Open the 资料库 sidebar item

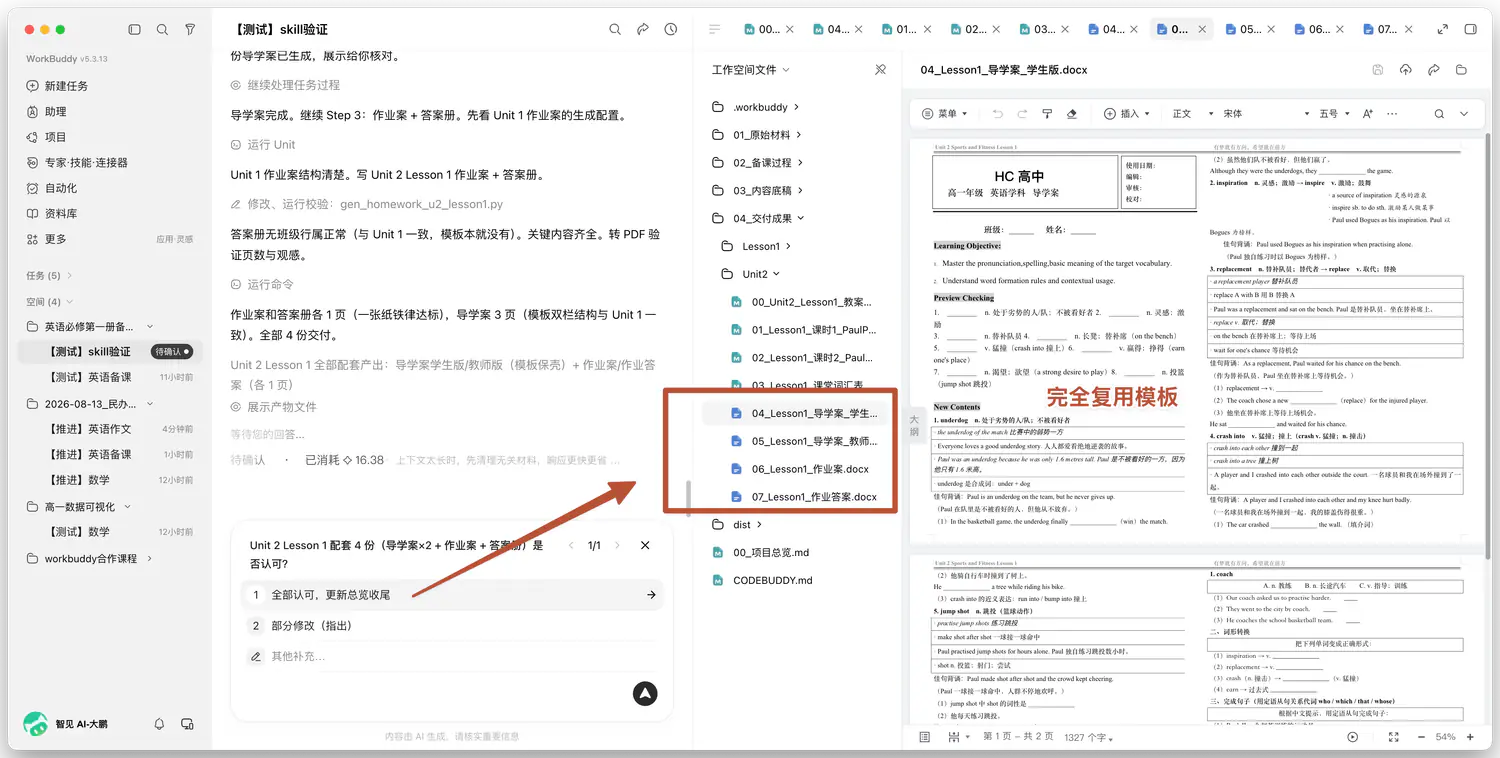click(51, 214)
